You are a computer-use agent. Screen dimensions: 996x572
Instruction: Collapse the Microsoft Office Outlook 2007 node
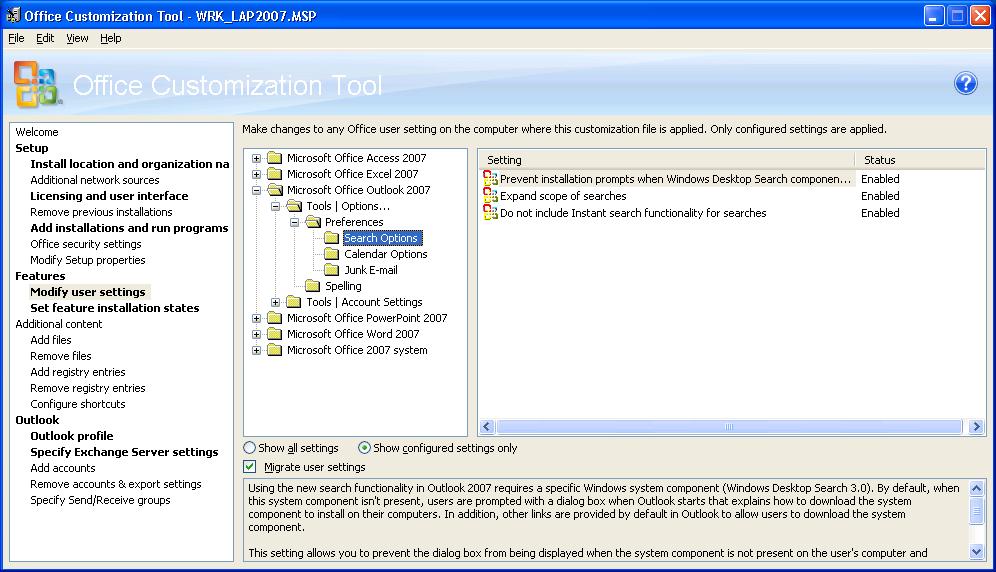[256, 190]
